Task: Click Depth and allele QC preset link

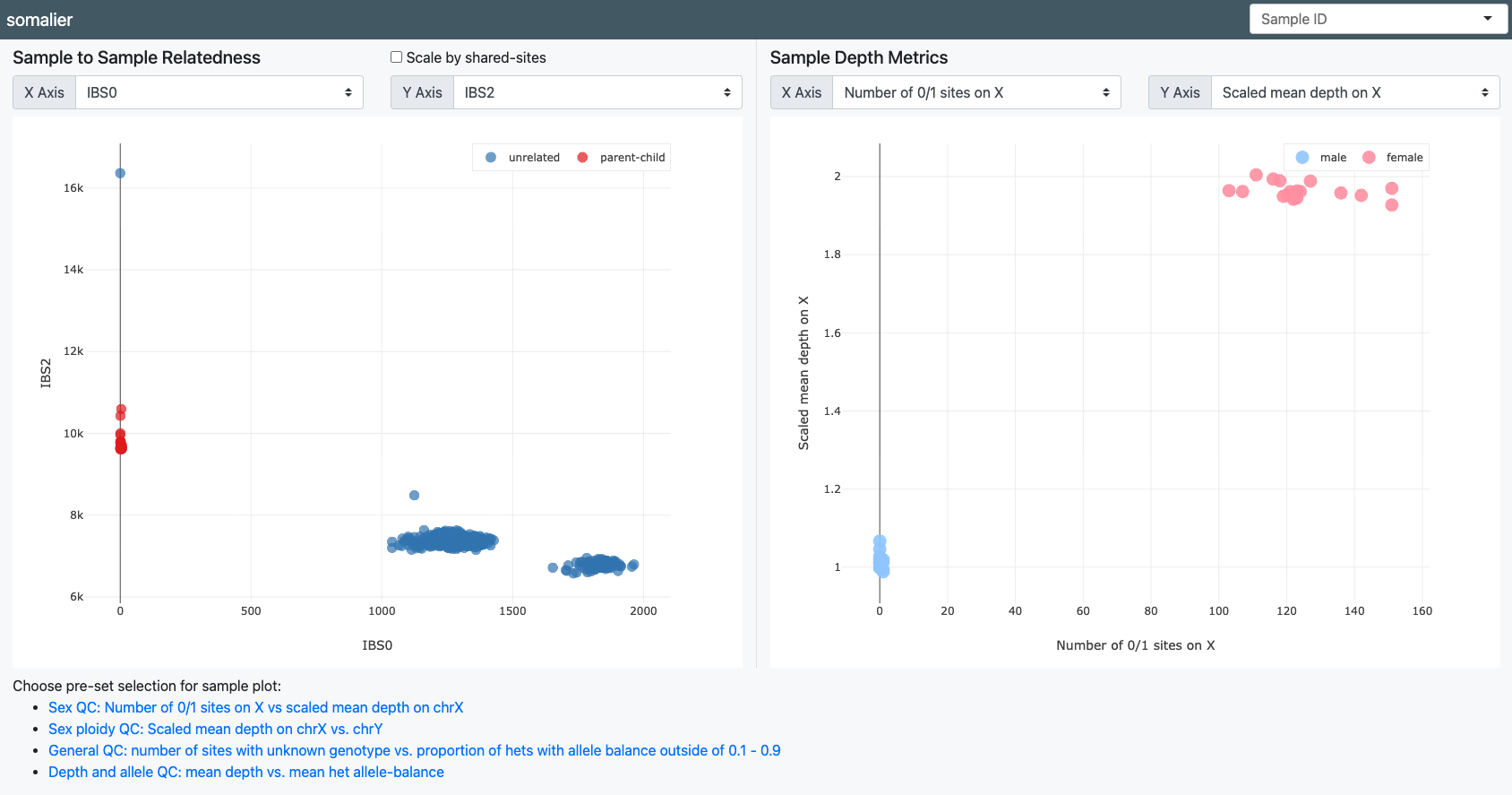Action: (x=245, y=772)
